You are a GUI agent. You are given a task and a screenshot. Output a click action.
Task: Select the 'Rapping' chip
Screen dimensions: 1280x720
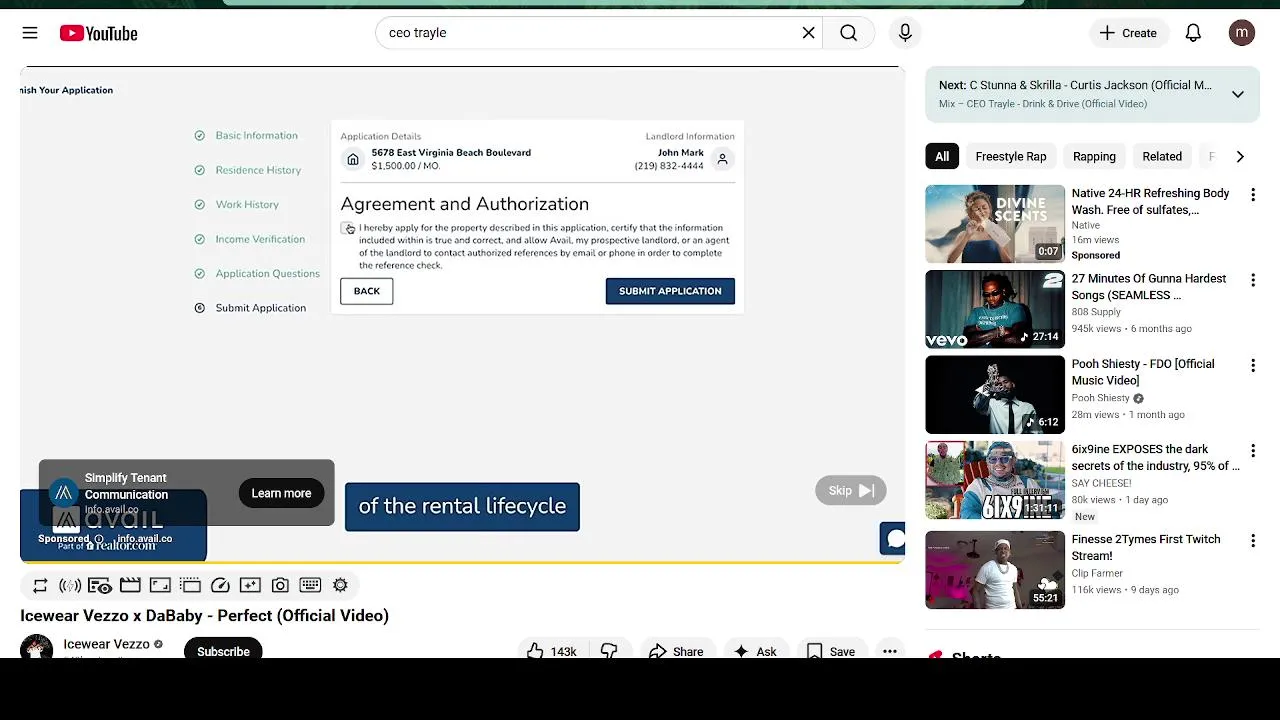pyautogui.click(x=1094, y=156)
